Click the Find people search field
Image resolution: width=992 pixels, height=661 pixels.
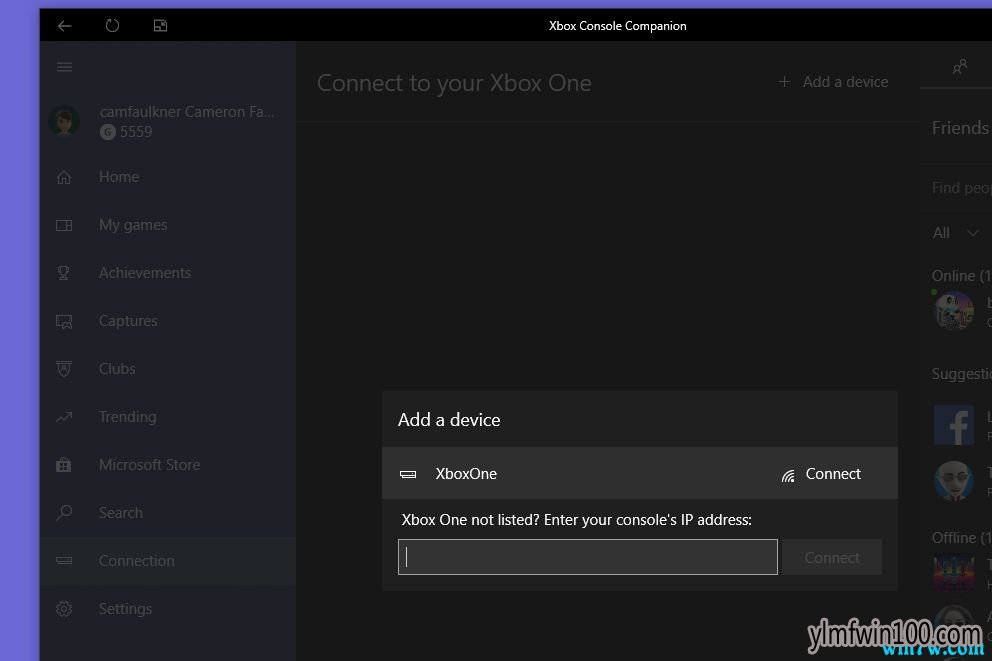coord(960,188)
